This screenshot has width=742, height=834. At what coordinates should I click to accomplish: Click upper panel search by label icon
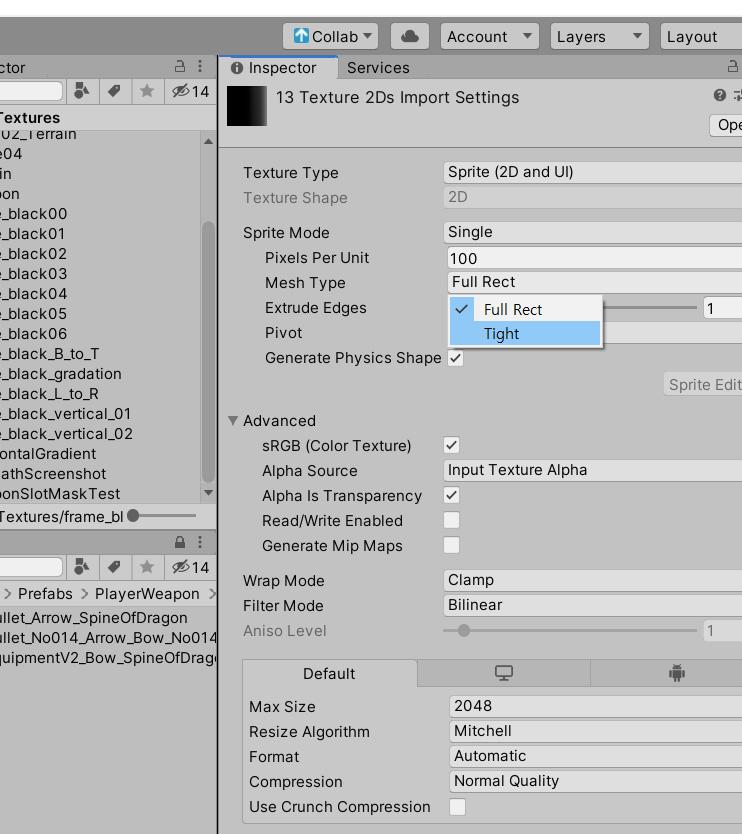(x=114, y=91)
